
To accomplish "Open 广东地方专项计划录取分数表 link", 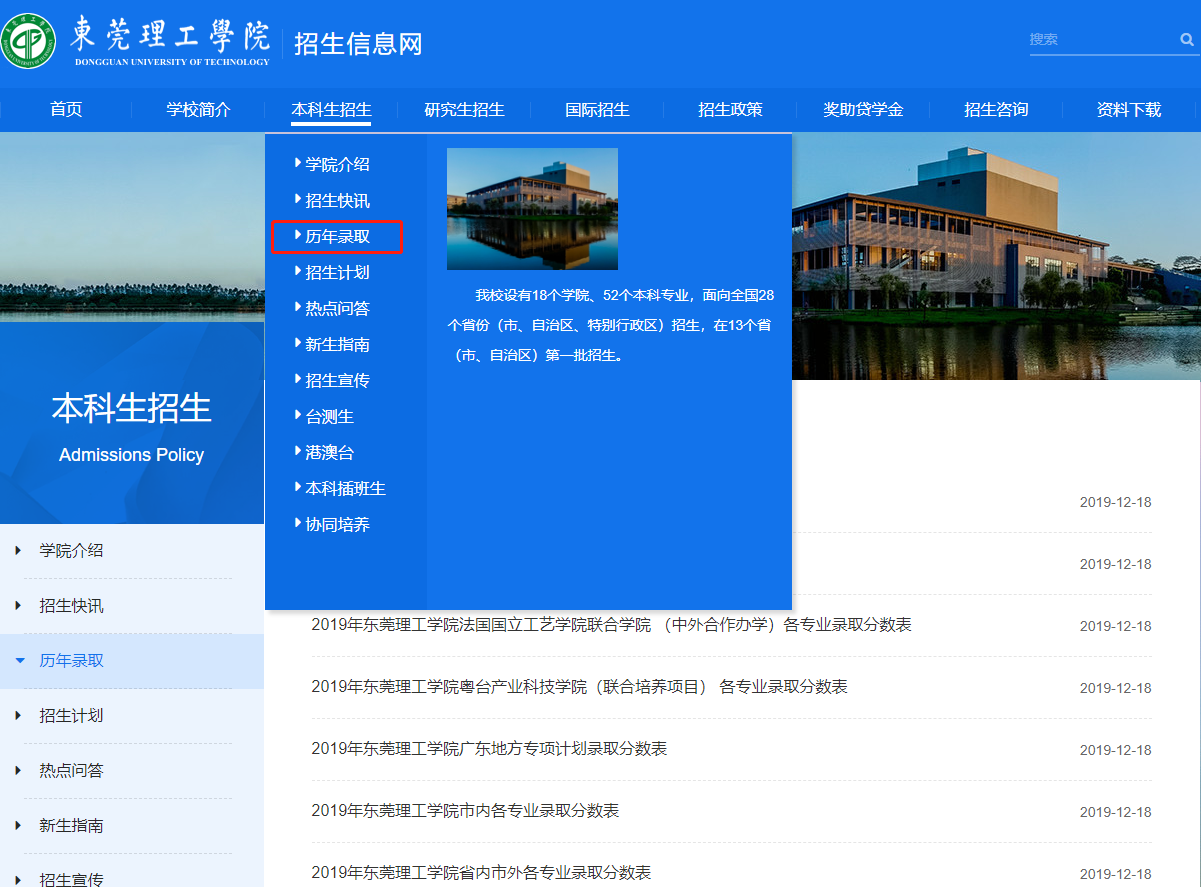I will [489, 749].
